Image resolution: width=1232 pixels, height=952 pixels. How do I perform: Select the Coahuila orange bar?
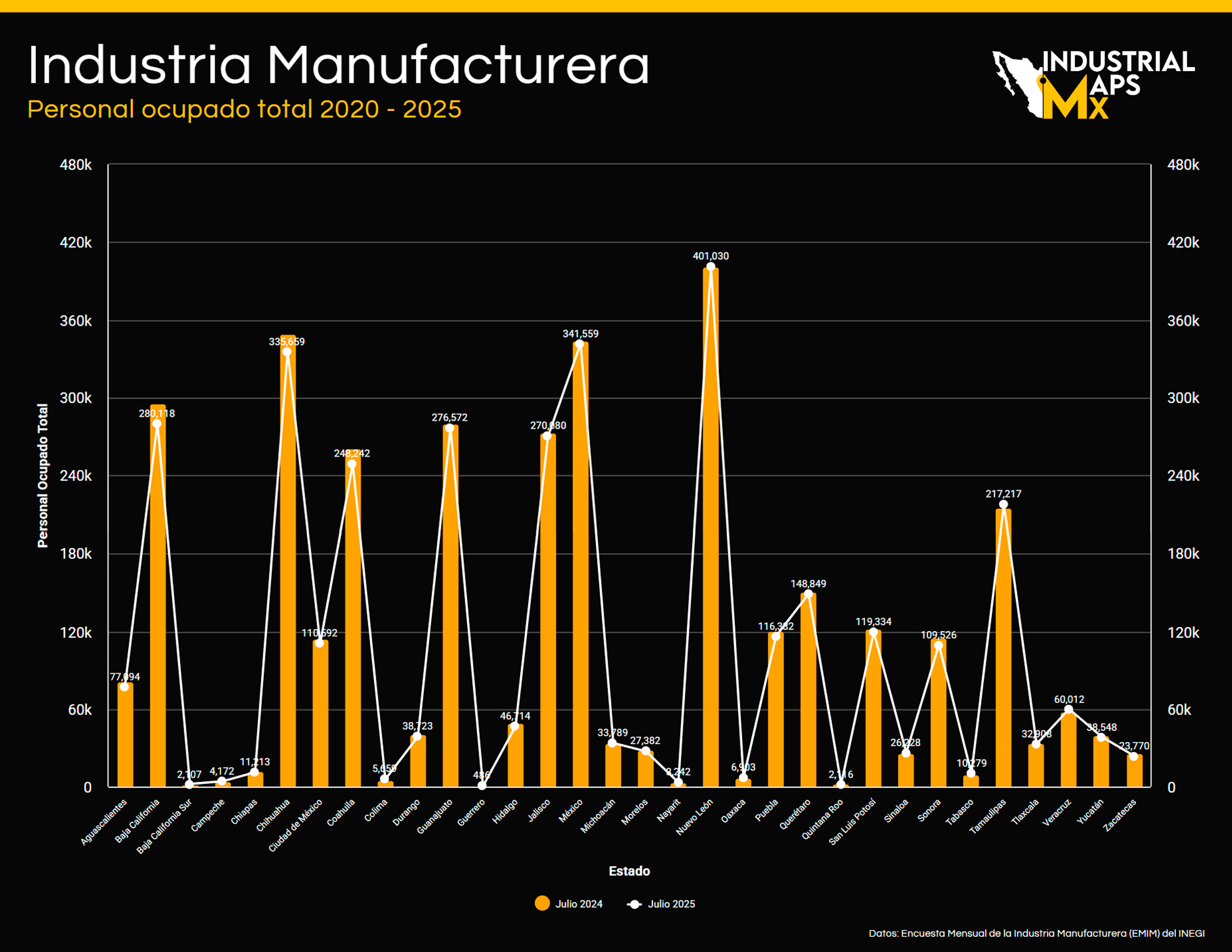click(353, 620)
